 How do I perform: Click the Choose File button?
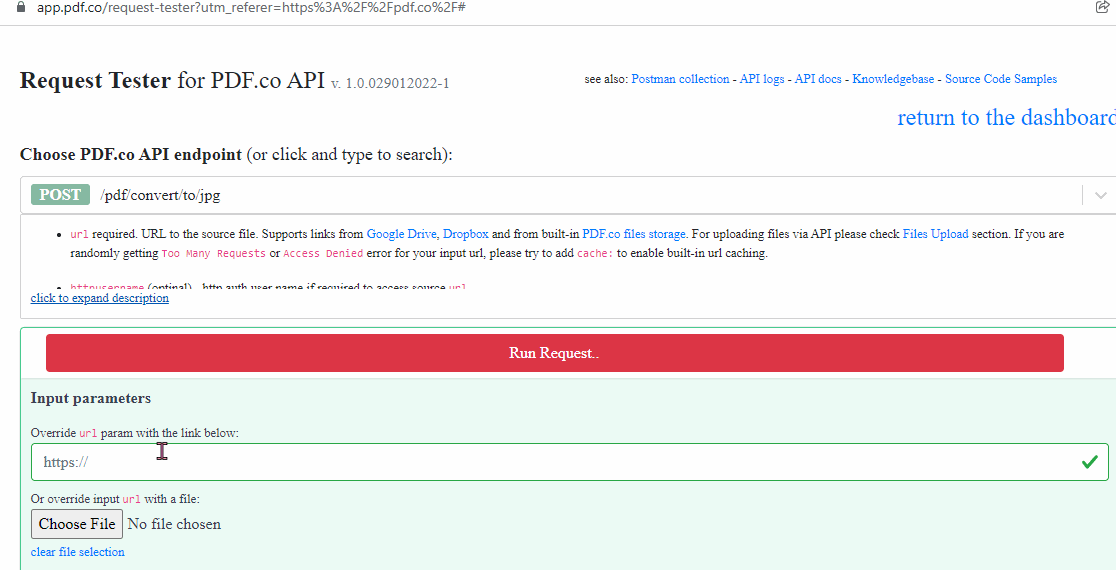(77, 524)
